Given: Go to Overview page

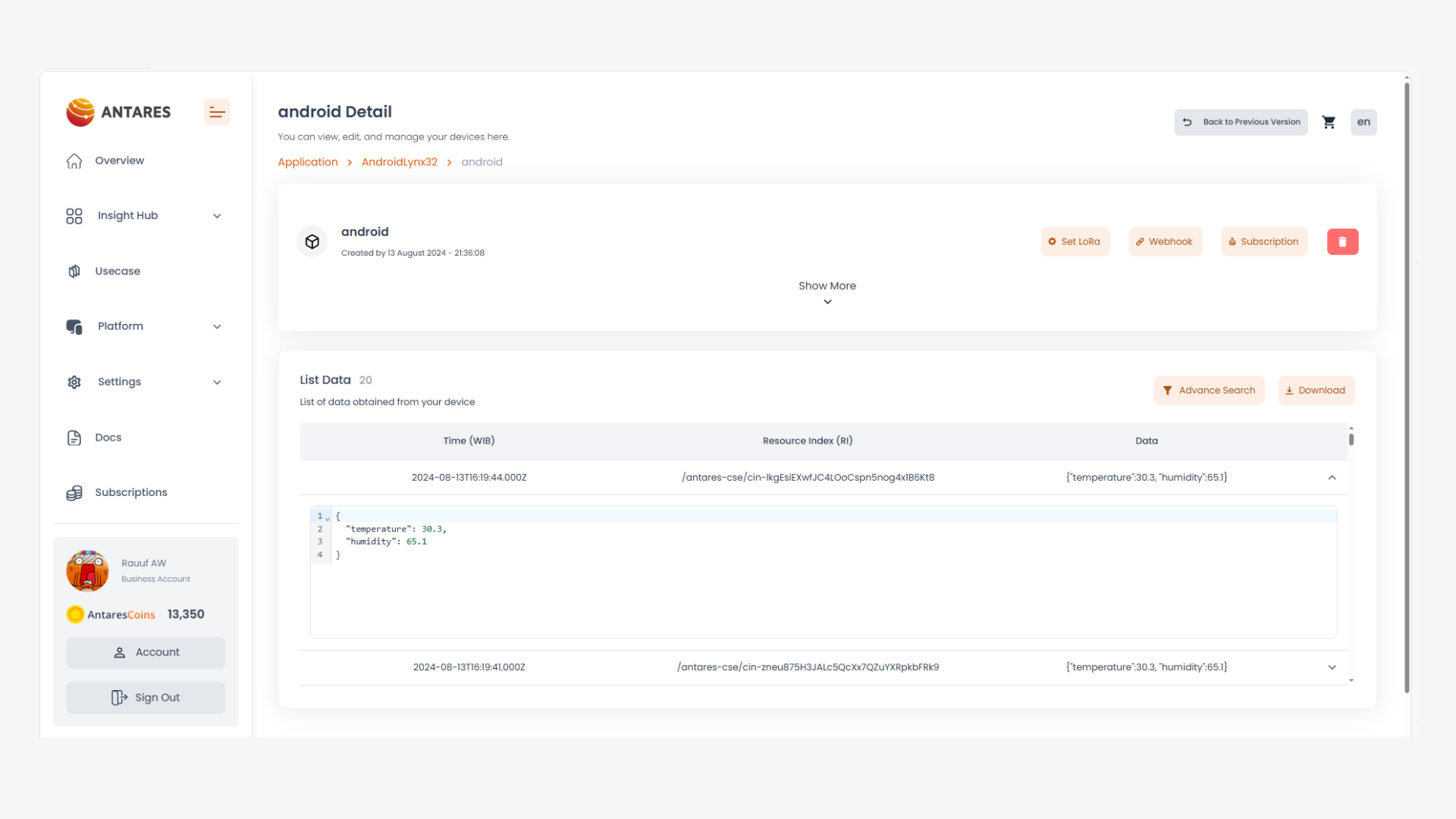Looking at the screenshot, I should pyautogui.click(x=119, y=161).
